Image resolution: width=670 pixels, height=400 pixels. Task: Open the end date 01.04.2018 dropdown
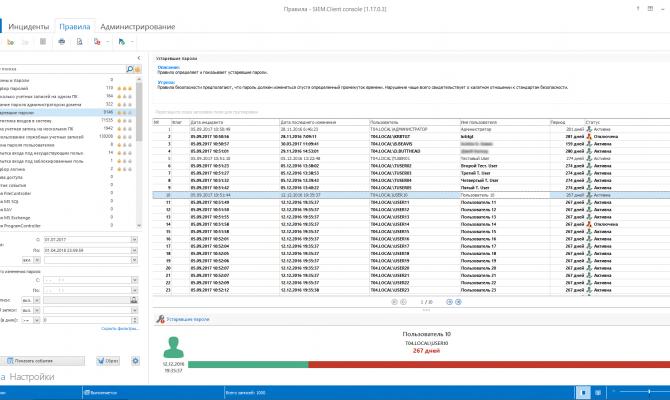(x=134, y=250)
